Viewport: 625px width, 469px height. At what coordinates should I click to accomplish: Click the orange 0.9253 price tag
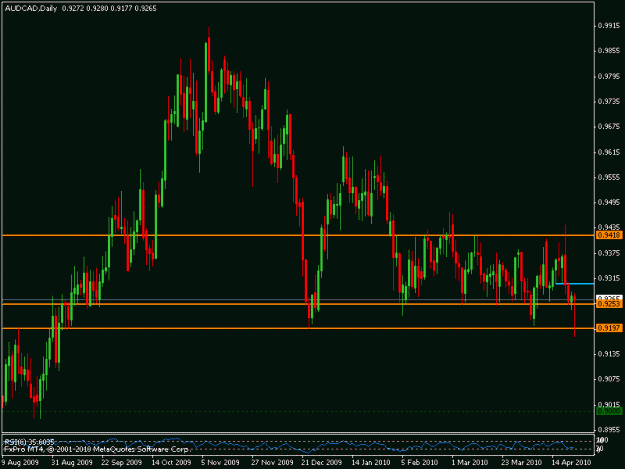click(x=609, y=304)
